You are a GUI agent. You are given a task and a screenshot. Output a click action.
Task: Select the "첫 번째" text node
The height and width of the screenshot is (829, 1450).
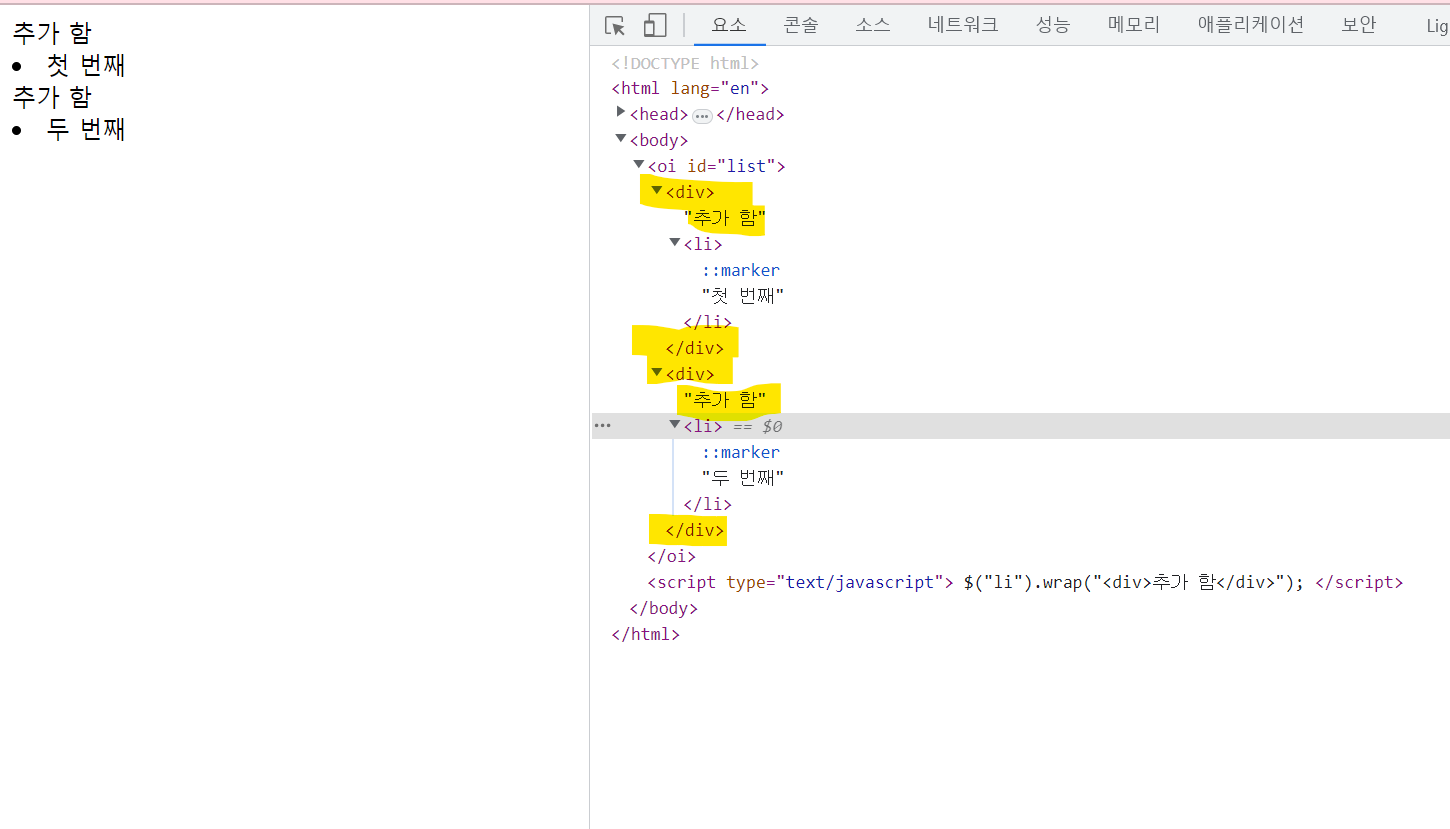click(743, 296)
